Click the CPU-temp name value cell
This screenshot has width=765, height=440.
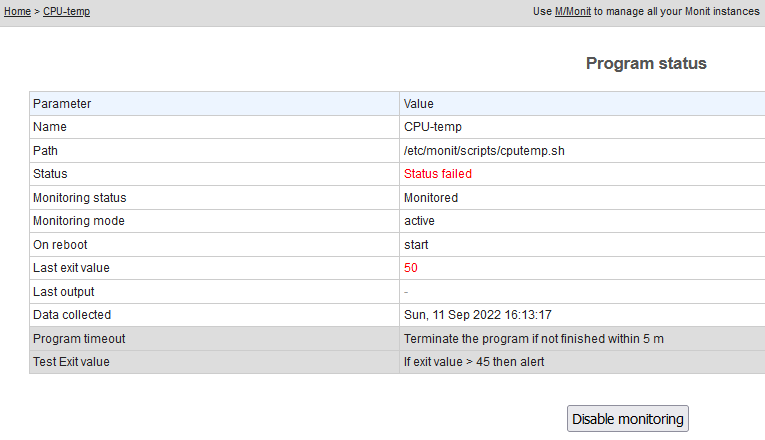point(433,127)
